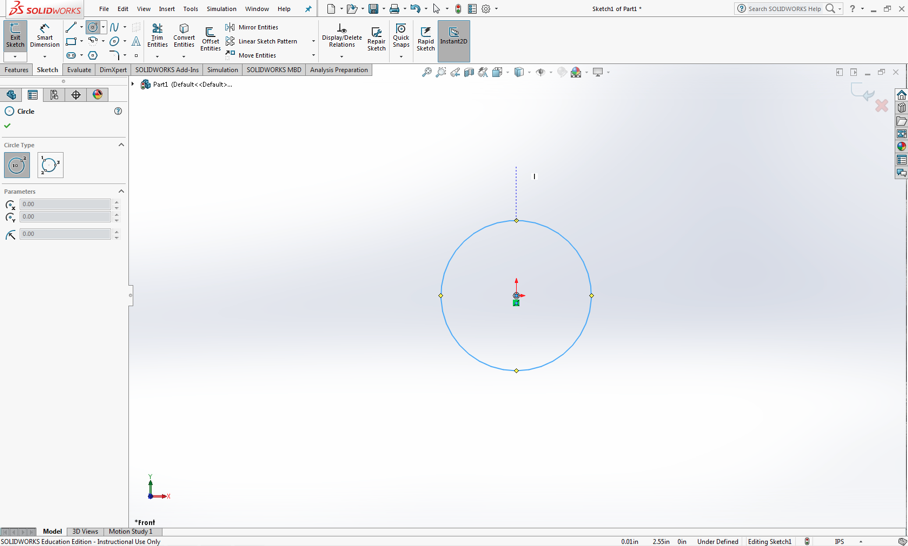The image size is (908, 546).
Task: Select the Sketch Fillet tool
Action: point(114,56)
